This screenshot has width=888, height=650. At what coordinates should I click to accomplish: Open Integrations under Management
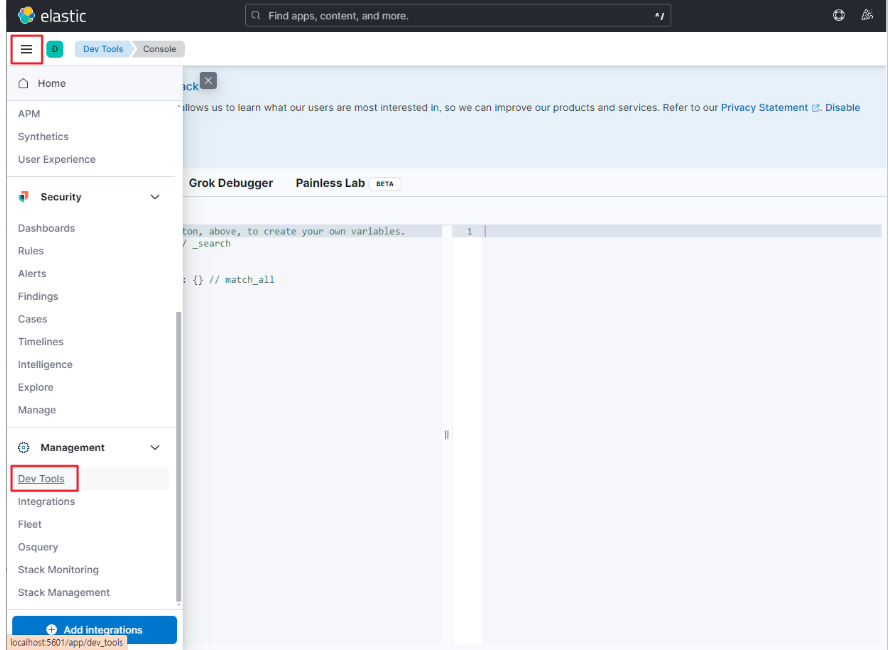point(46,502)
